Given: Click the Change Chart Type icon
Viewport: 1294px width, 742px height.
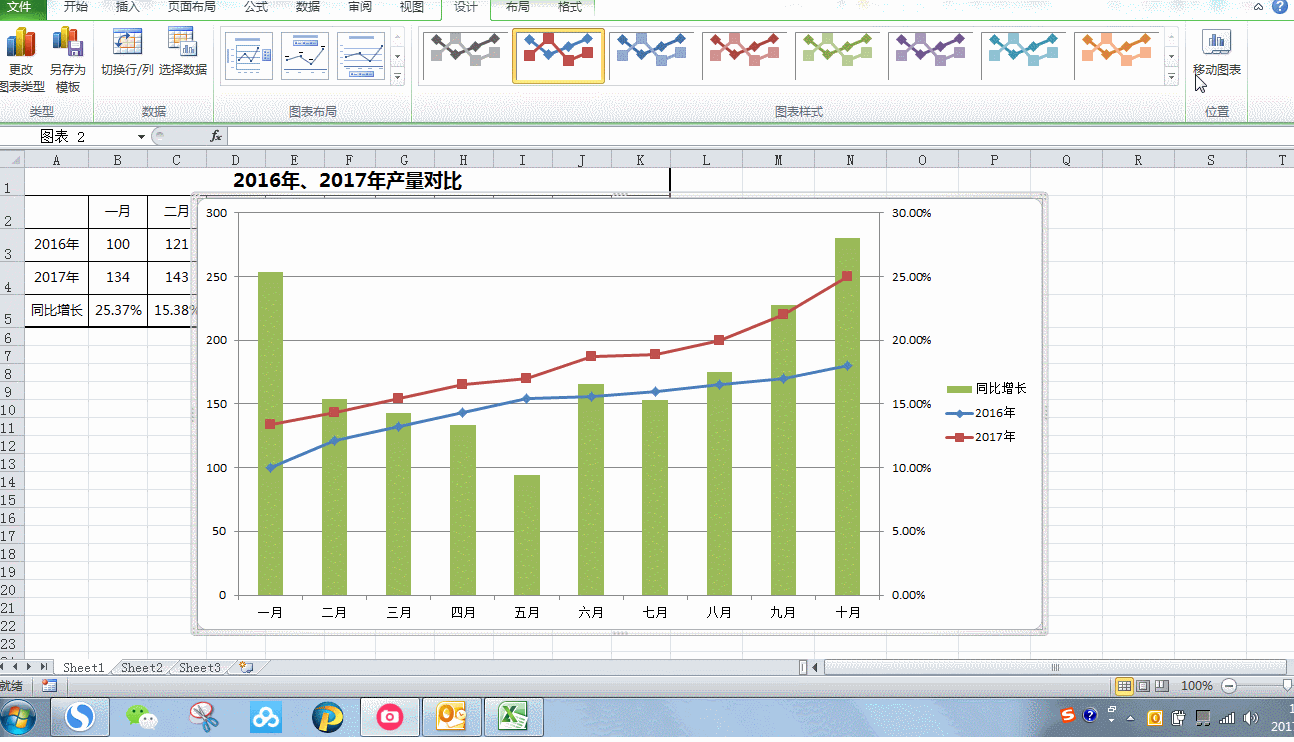Looking at the screenshot, I should 21,44.
